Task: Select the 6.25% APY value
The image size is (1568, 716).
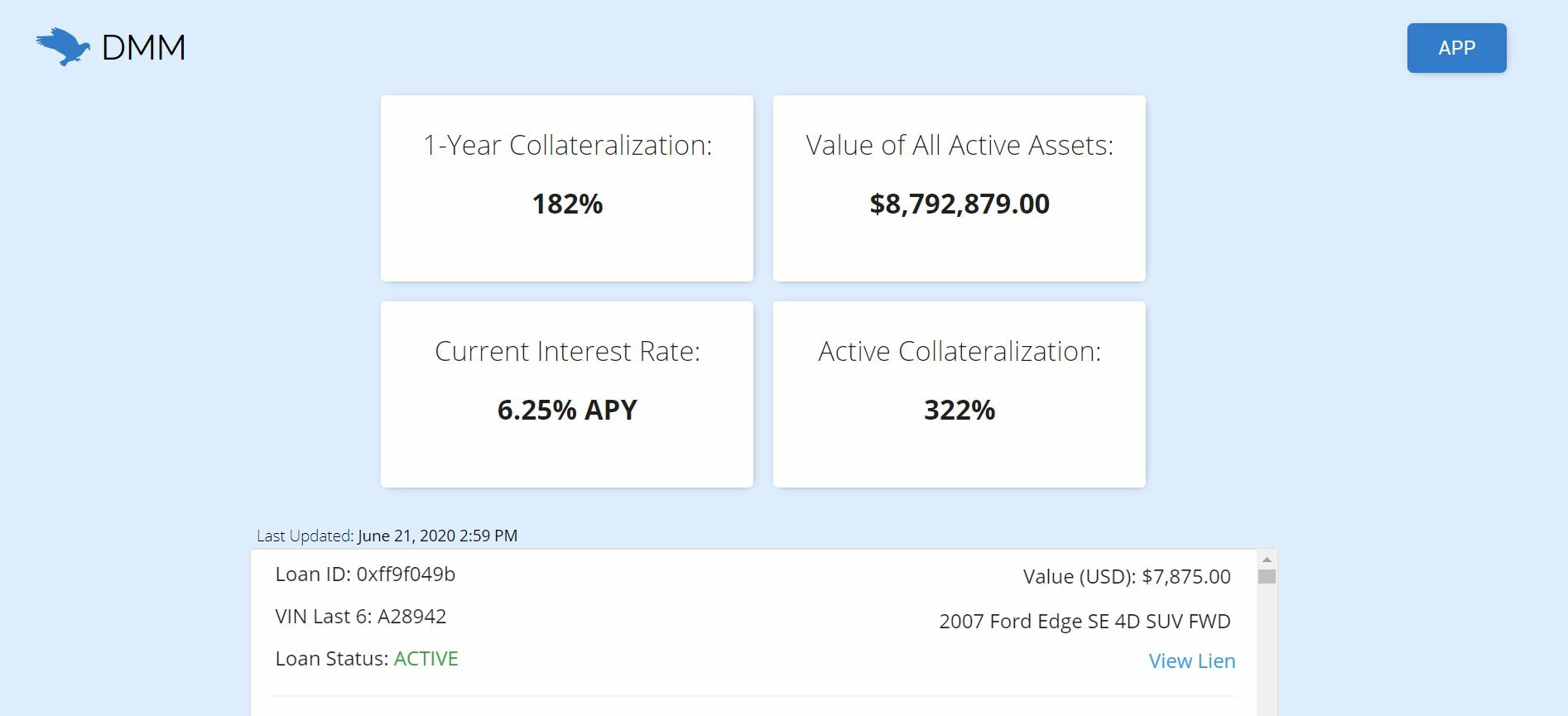Action: click(567, 409)
